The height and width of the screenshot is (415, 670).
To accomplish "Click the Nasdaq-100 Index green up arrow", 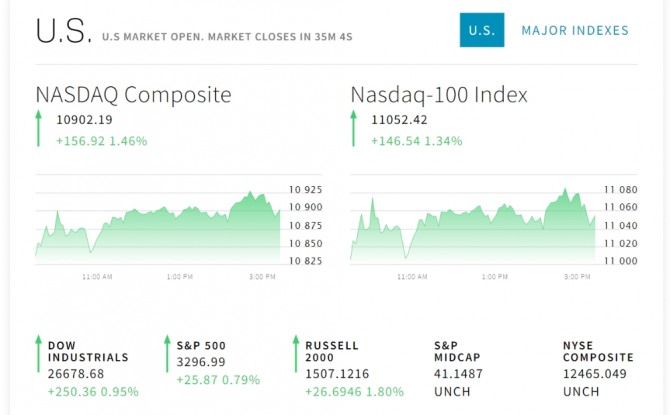I will coord(354,129).
